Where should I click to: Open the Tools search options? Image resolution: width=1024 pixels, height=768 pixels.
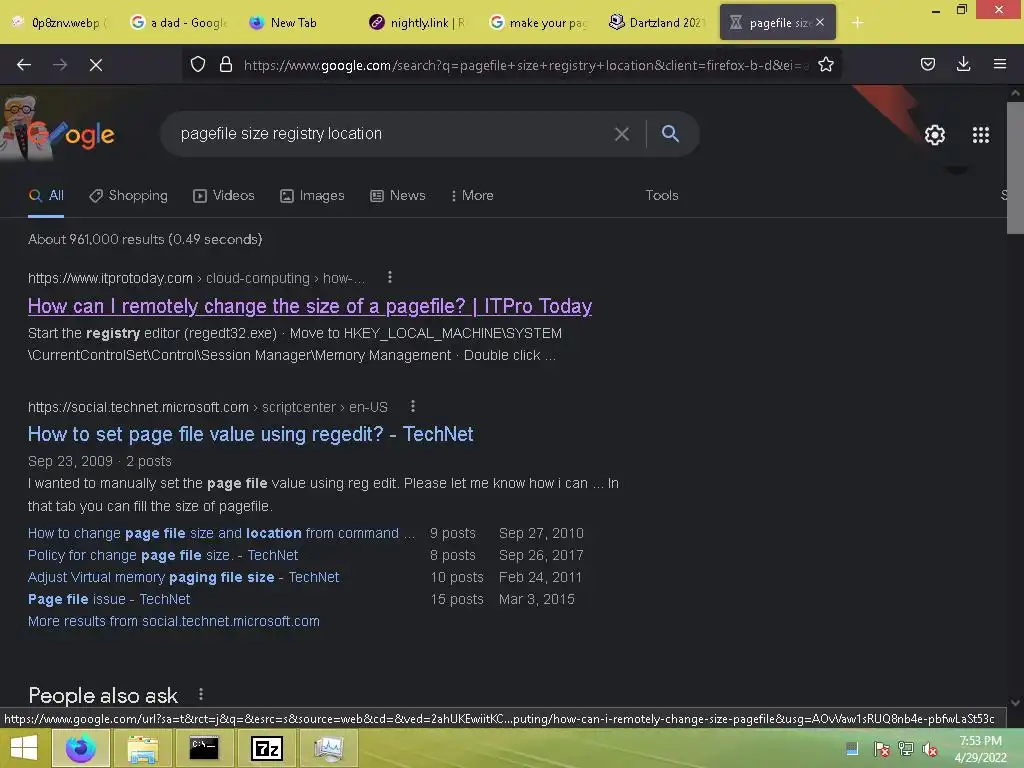[662, 195]
